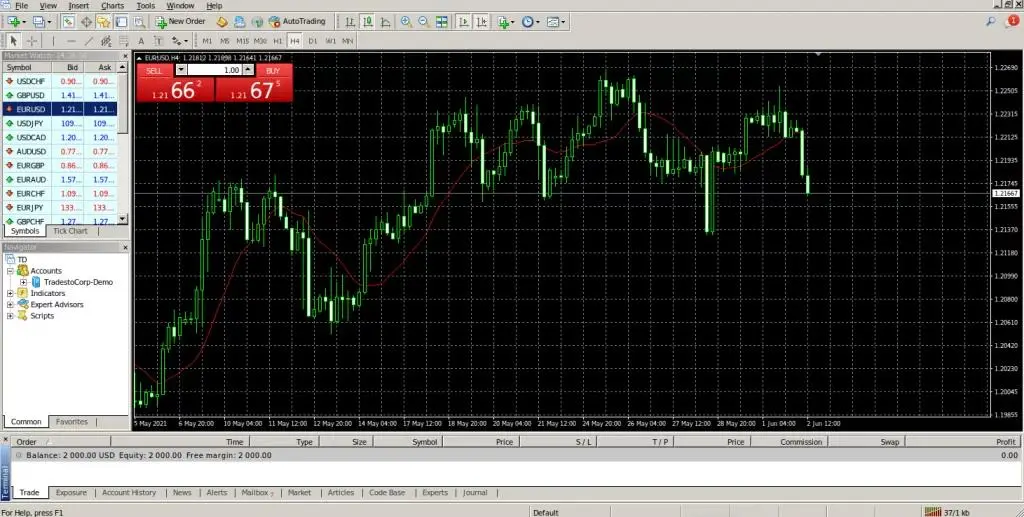Zoom out of the chart
This screenshot has width=1024, height=517.
tap(424, 22)
